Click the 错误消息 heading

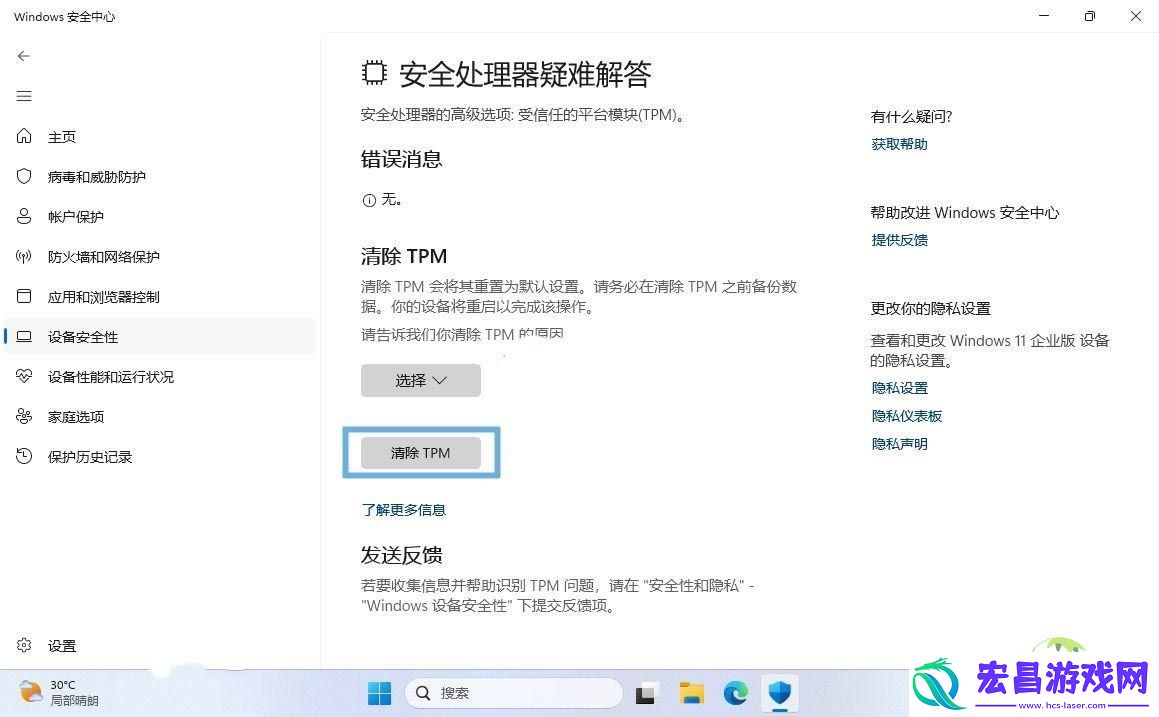pyautogui.click(x=401, y=159)
